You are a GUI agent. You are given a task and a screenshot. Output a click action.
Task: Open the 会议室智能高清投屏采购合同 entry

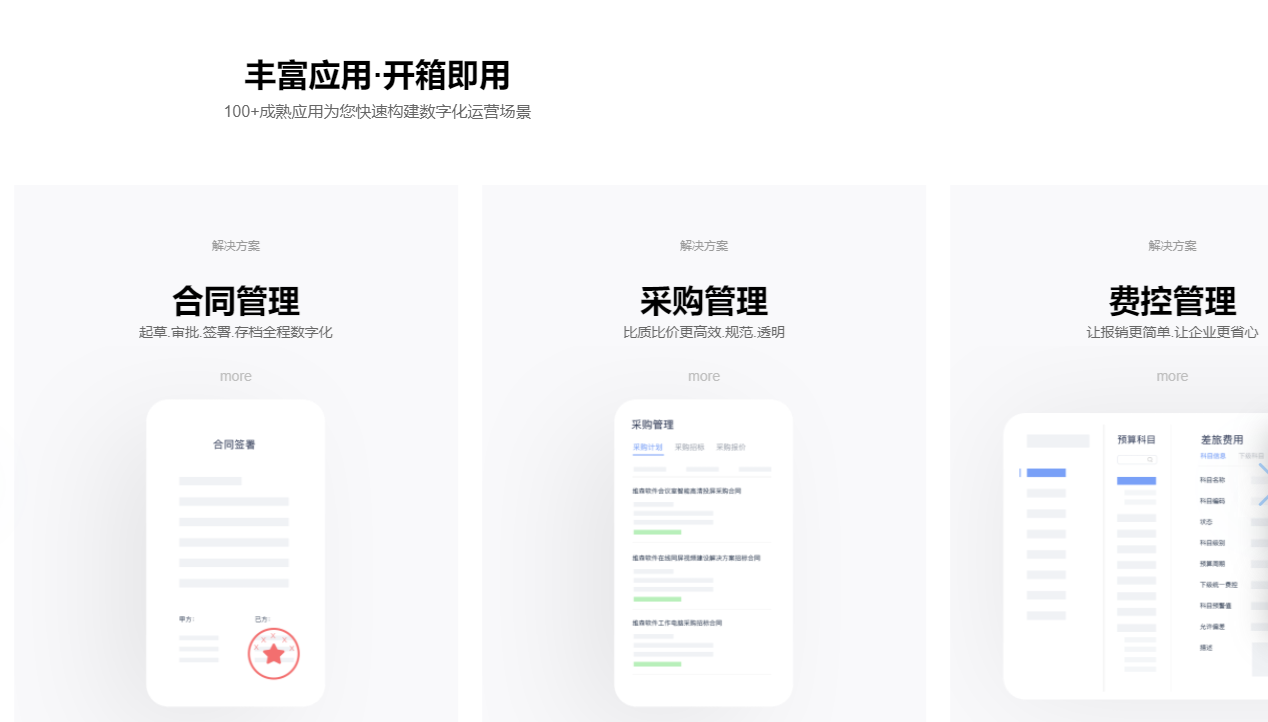click(x=686, y=491)
